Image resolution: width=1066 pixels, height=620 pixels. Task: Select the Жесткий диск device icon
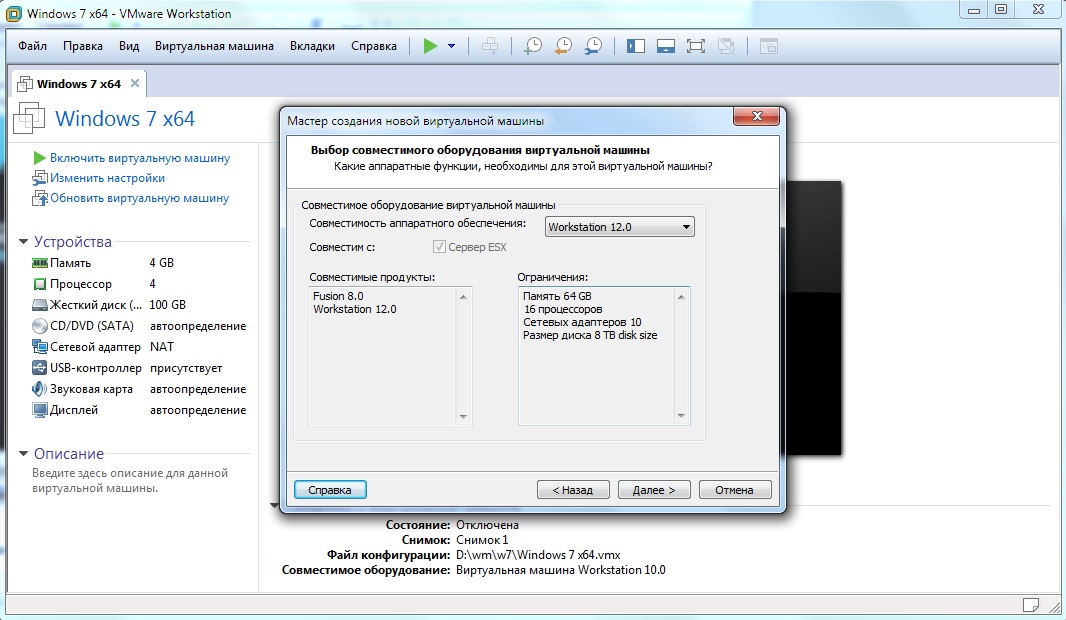click(39, 305)
